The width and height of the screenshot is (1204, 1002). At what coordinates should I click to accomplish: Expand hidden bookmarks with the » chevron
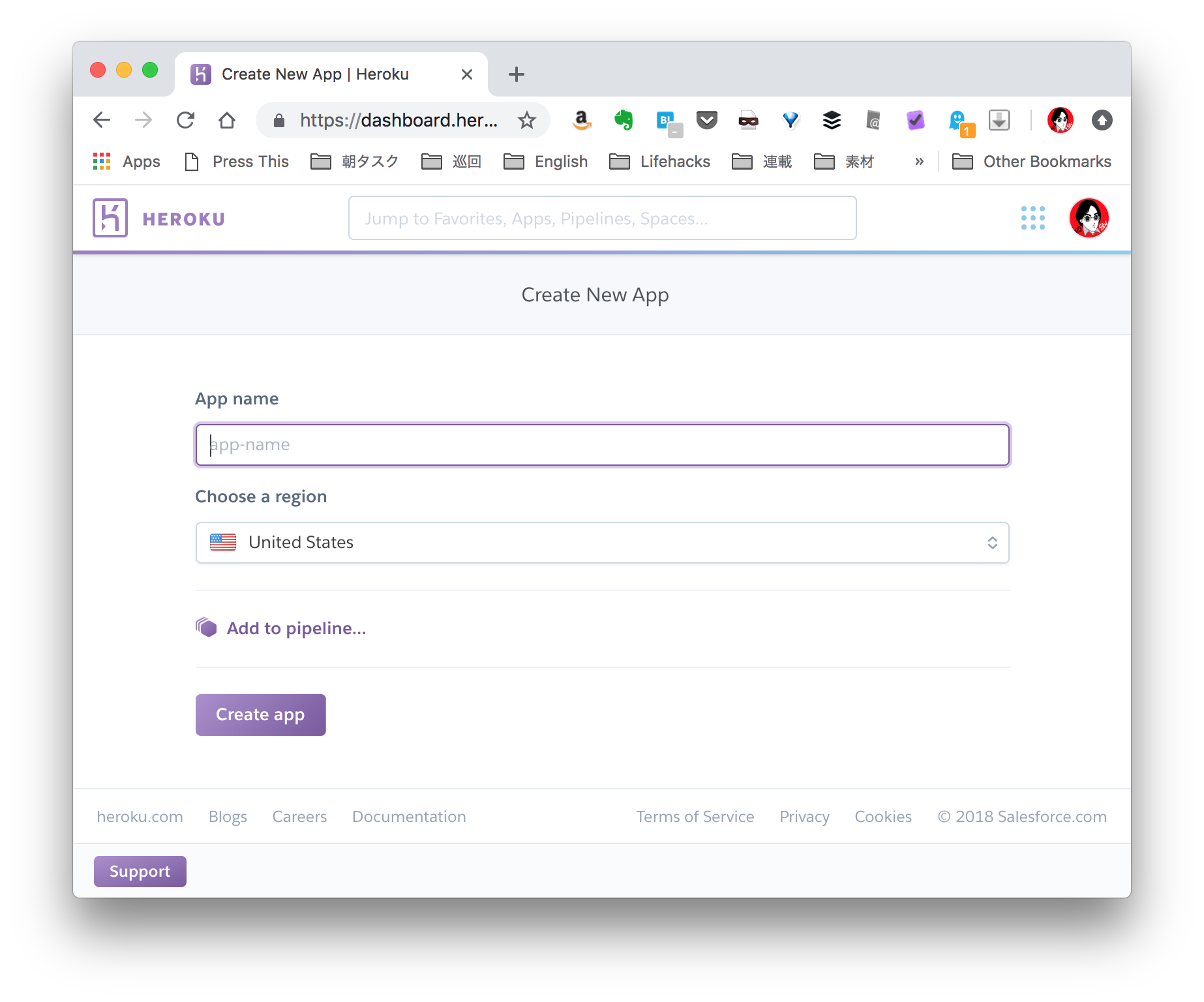pos(919,161)
